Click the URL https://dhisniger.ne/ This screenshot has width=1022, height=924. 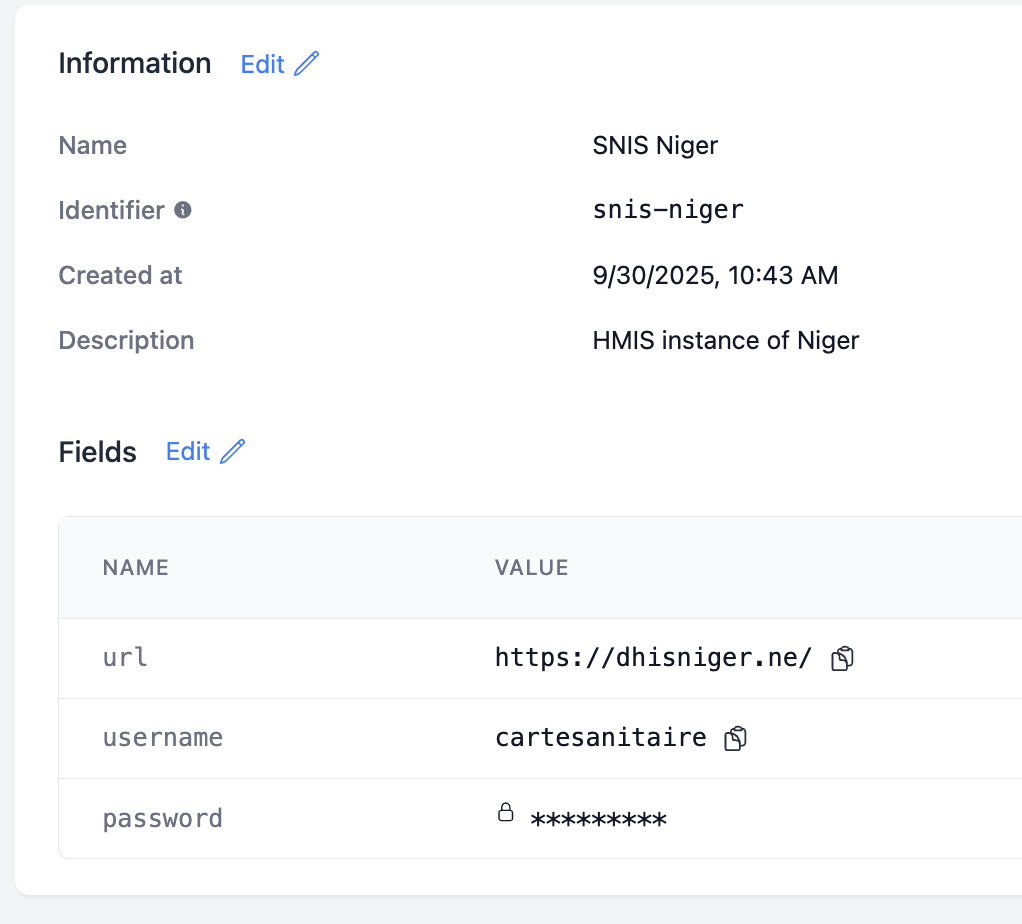[x=653, y=657]
